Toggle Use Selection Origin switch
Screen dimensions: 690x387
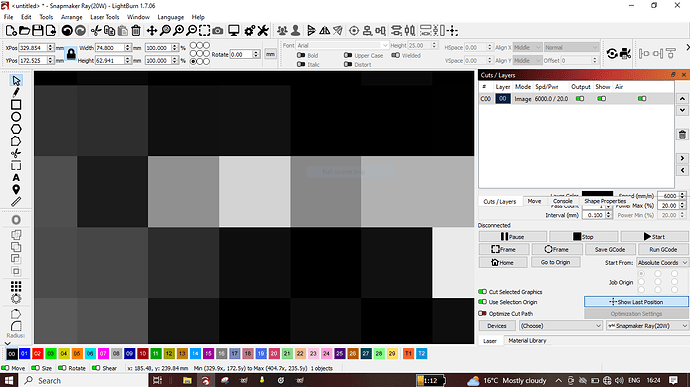tap(482, 302)
